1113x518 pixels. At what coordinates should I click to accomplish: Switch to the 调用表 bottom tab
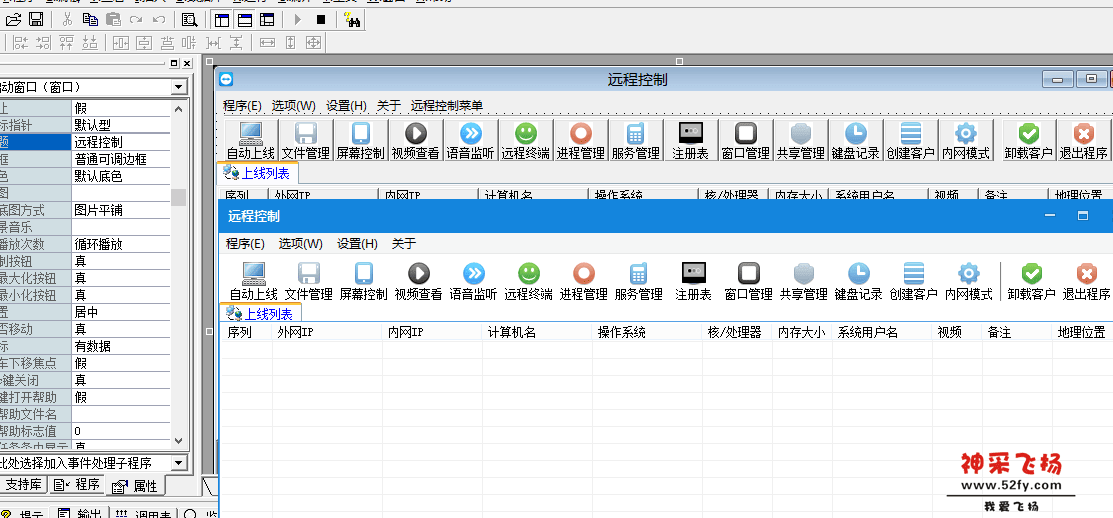[x=144, y=513]
